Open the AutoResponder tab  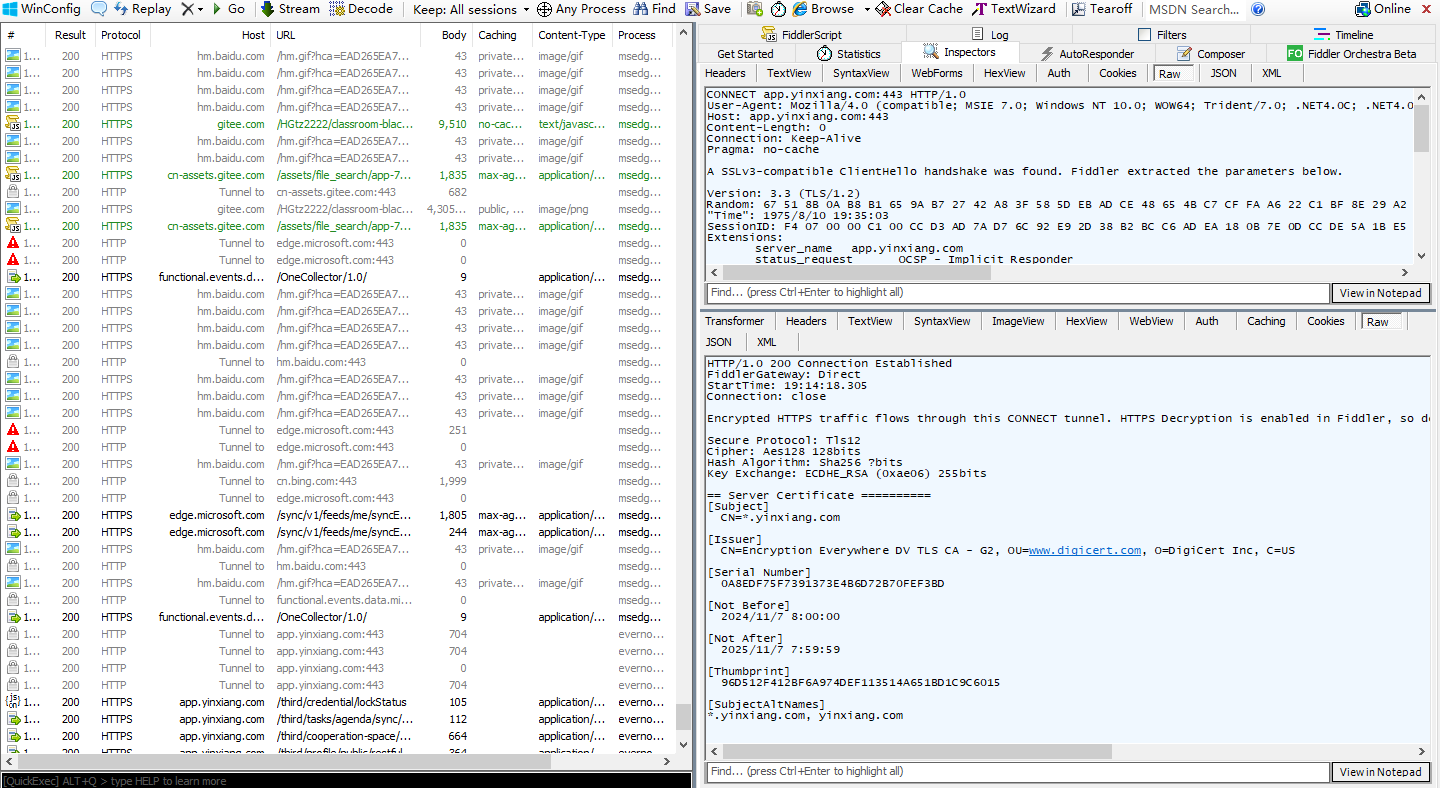(1086, 54)
